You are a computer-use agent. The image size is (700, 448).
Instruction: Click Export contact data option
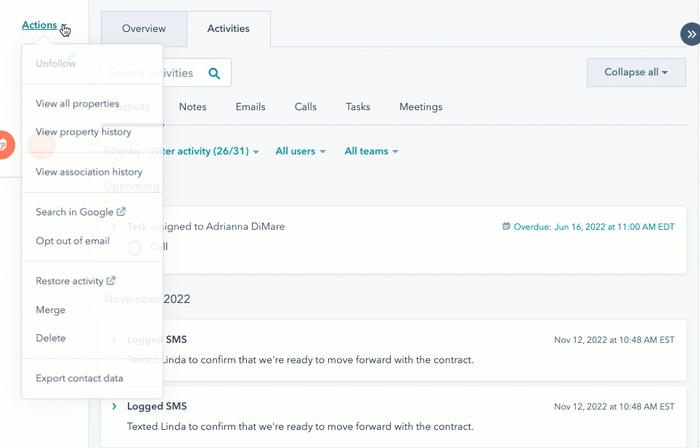pos(79,378)
